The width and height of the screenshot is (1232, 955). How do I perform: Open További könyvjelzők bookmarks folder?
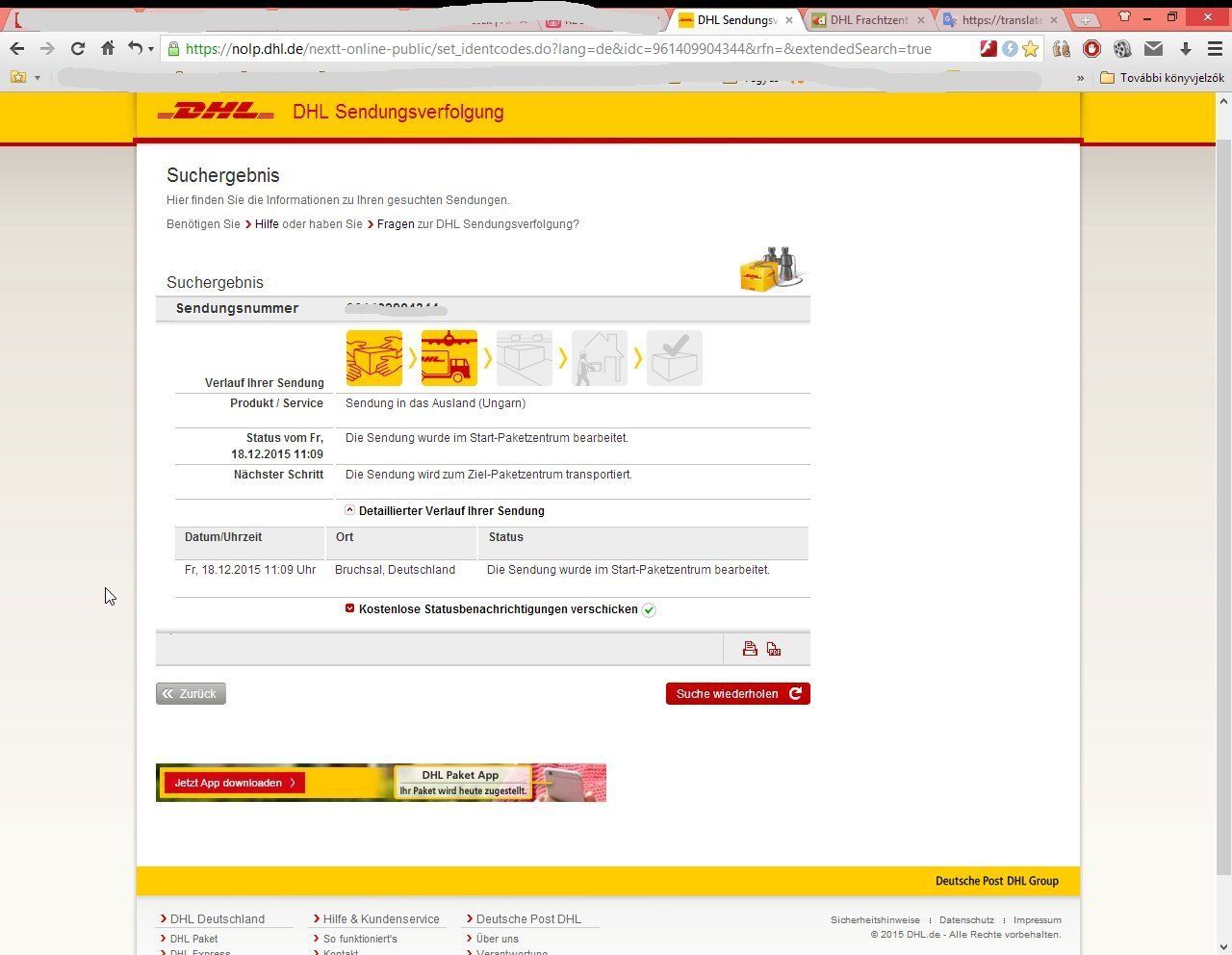(1162, 78)
